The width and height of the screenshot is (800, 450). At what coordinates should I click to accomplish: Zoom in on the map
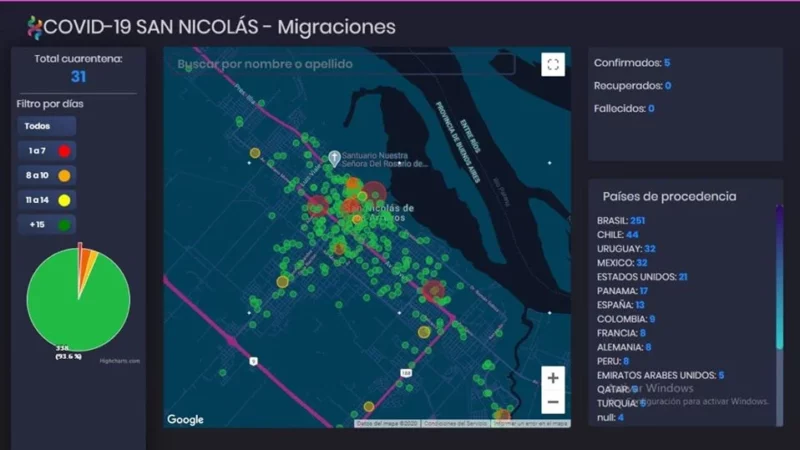coord(552,378)
